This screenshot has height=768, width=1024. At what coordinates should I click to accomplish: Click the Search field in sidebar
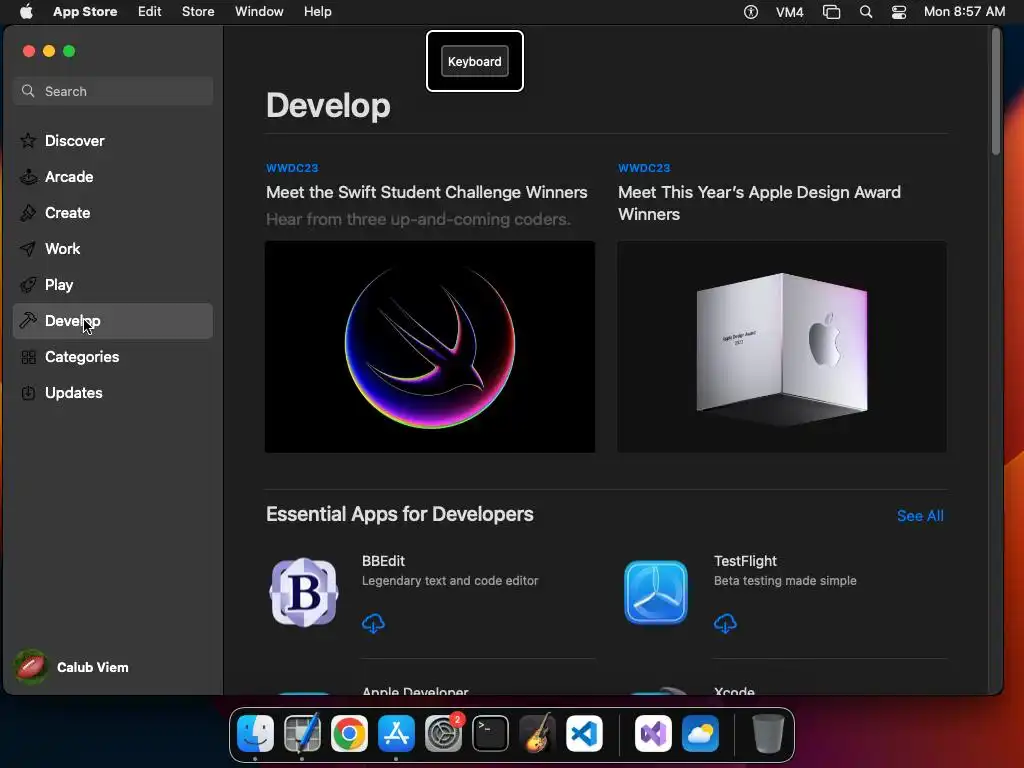point(113,91)
